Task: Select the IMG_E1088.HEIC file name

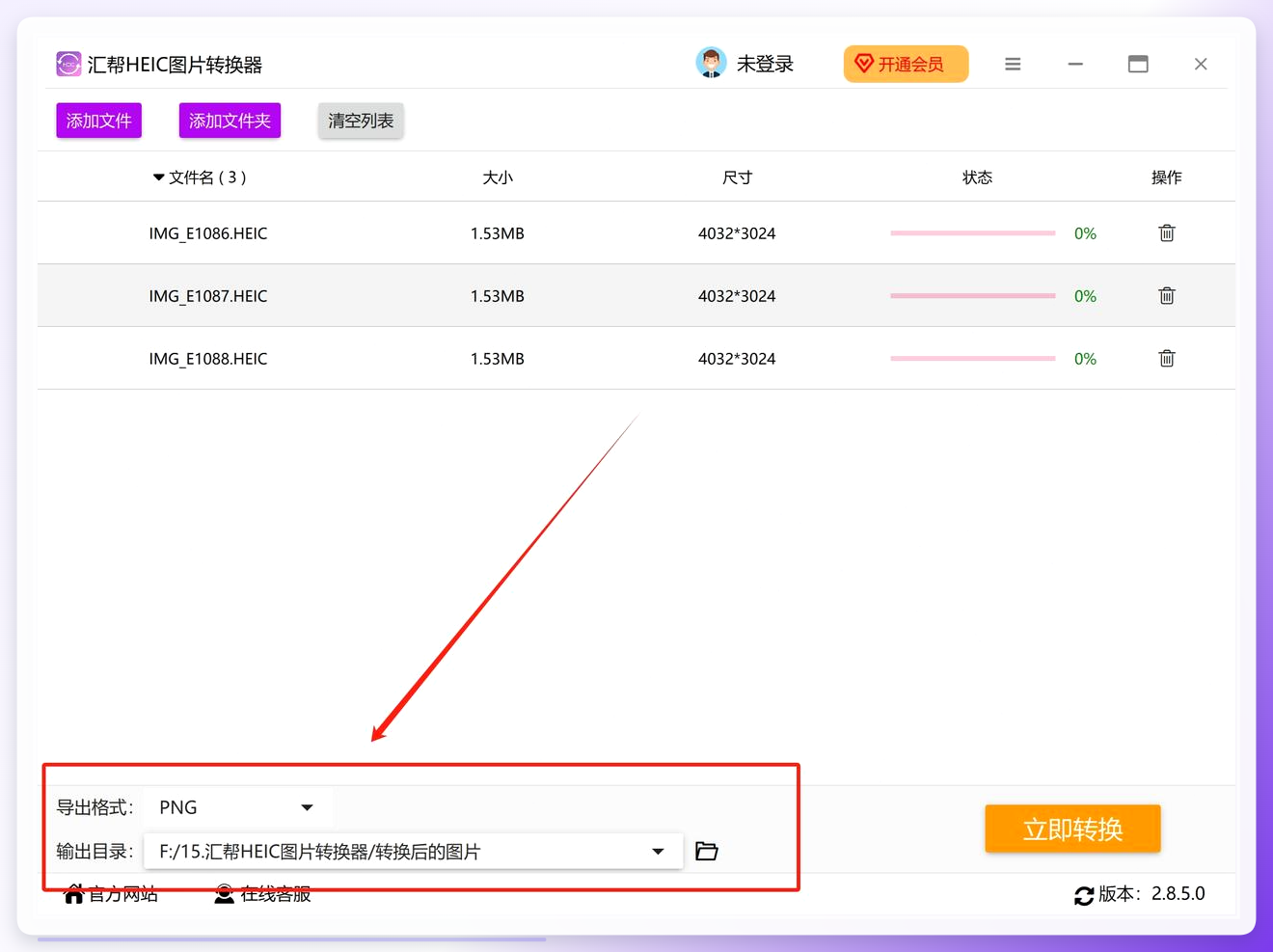Action: (208, 359)
